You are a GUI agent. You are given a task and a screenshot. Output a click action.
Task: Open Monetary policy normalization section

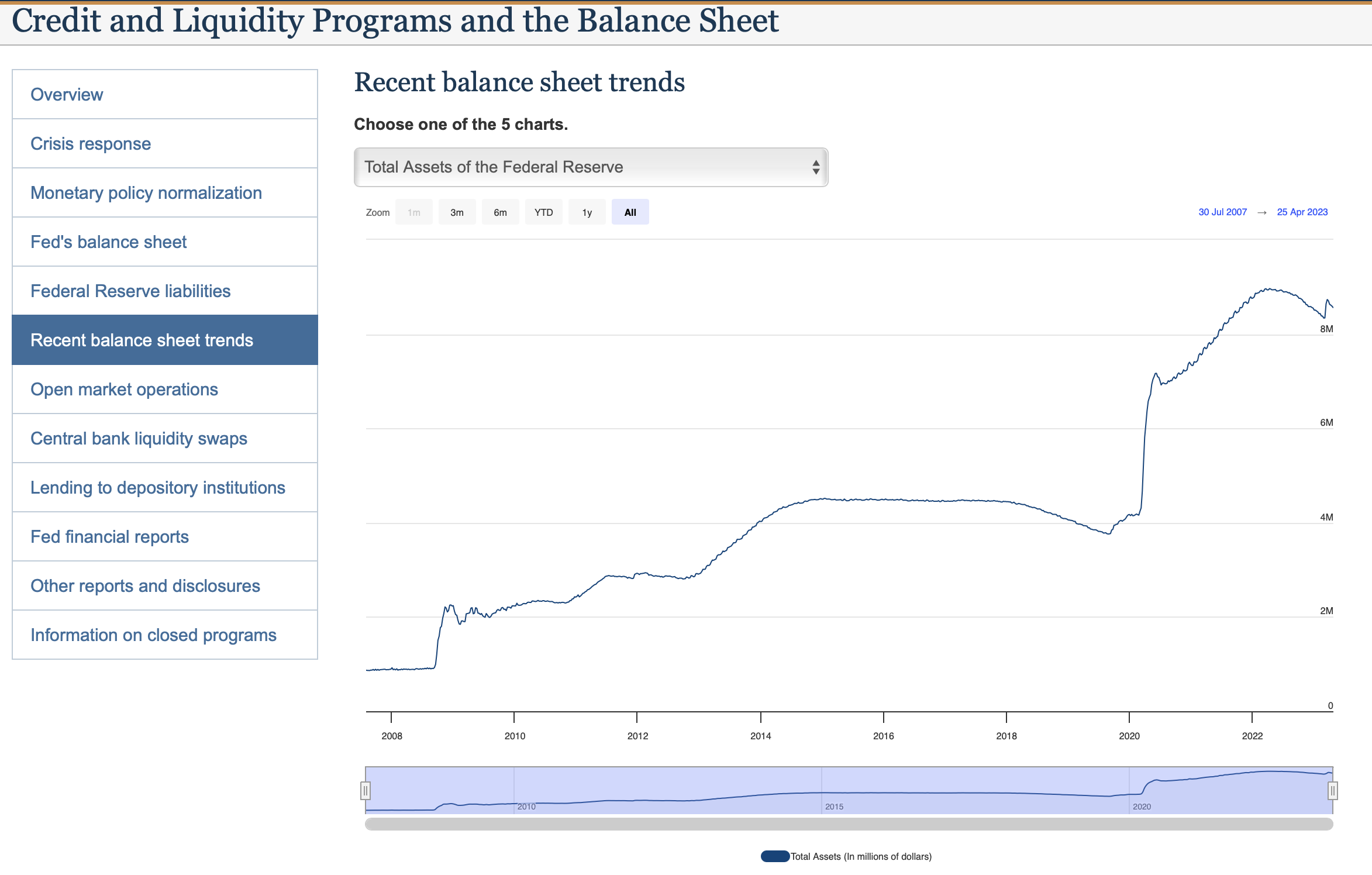[146, 192]
